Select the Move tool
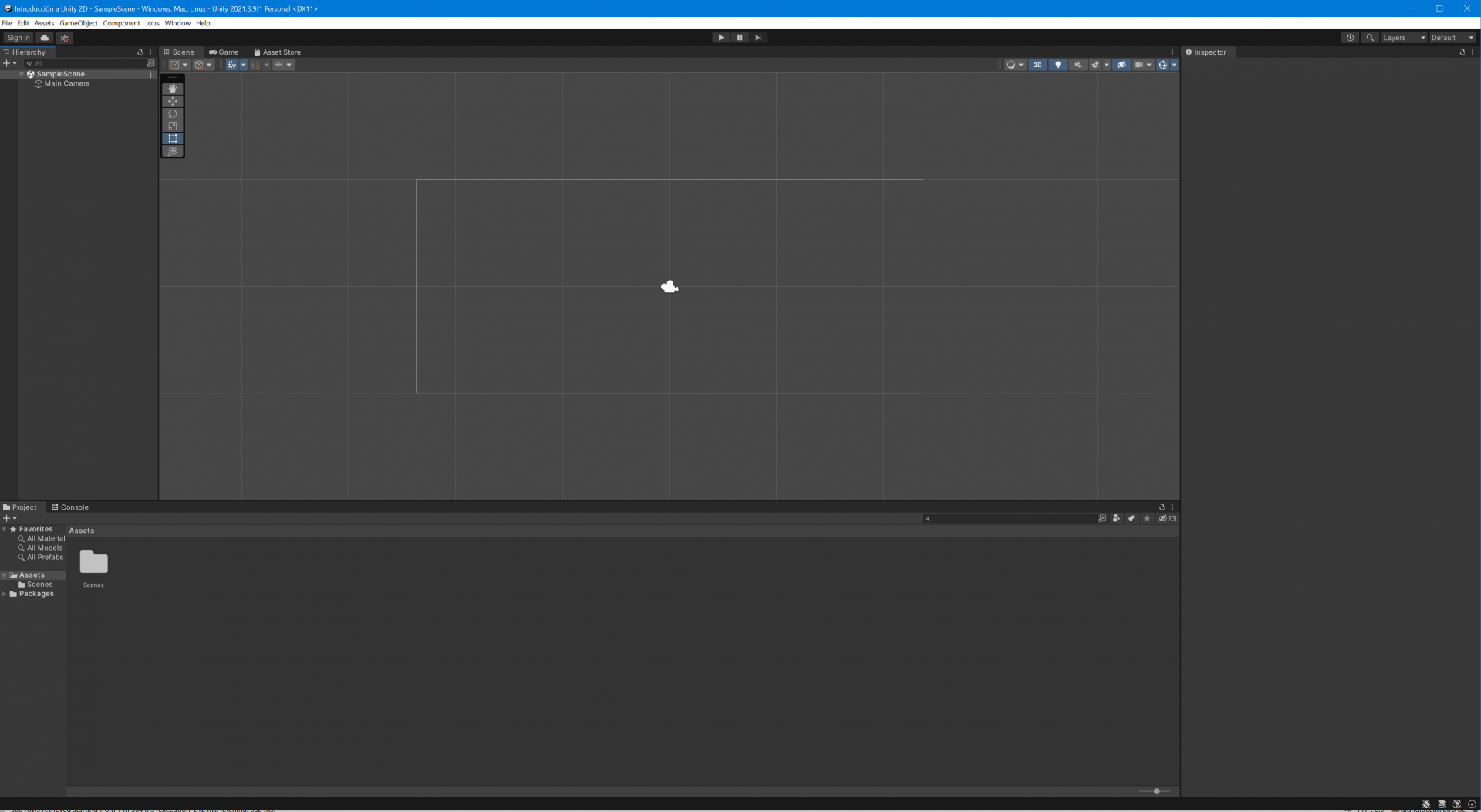Image resolution: width=1481 pixels, height=812 pixels. (173, 101)
